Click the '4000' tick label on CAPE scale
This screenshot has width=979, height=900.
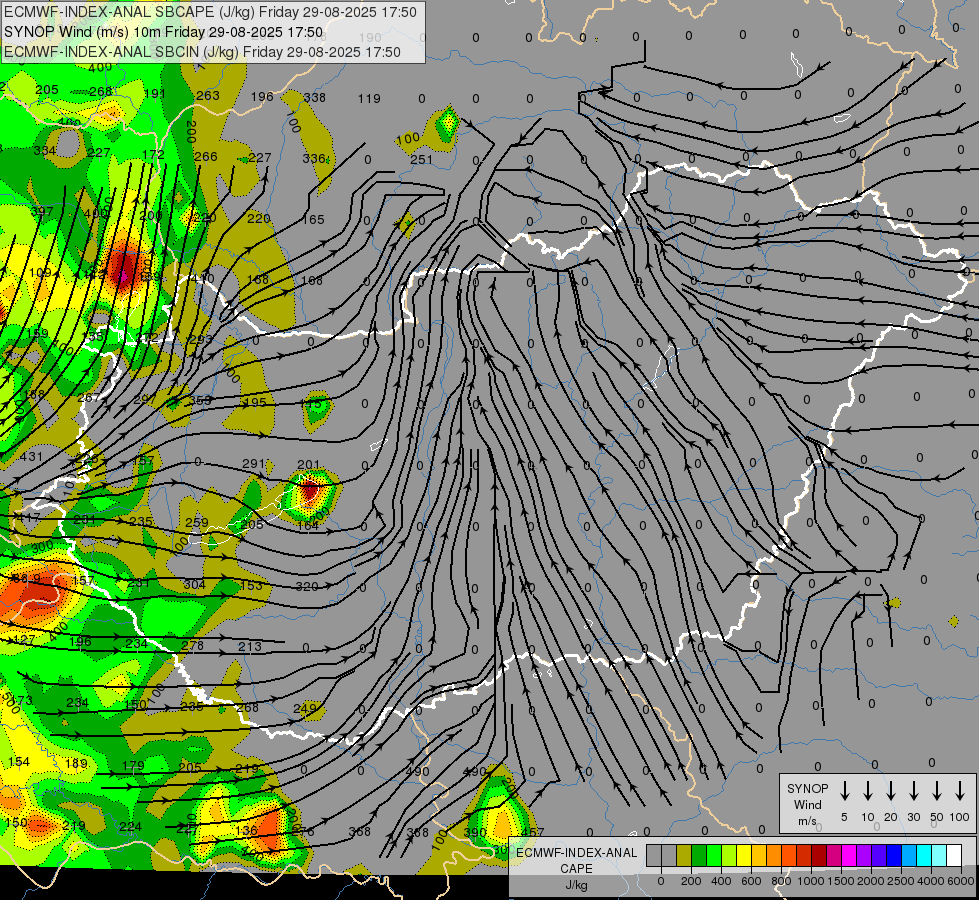[x=931, y=881]
